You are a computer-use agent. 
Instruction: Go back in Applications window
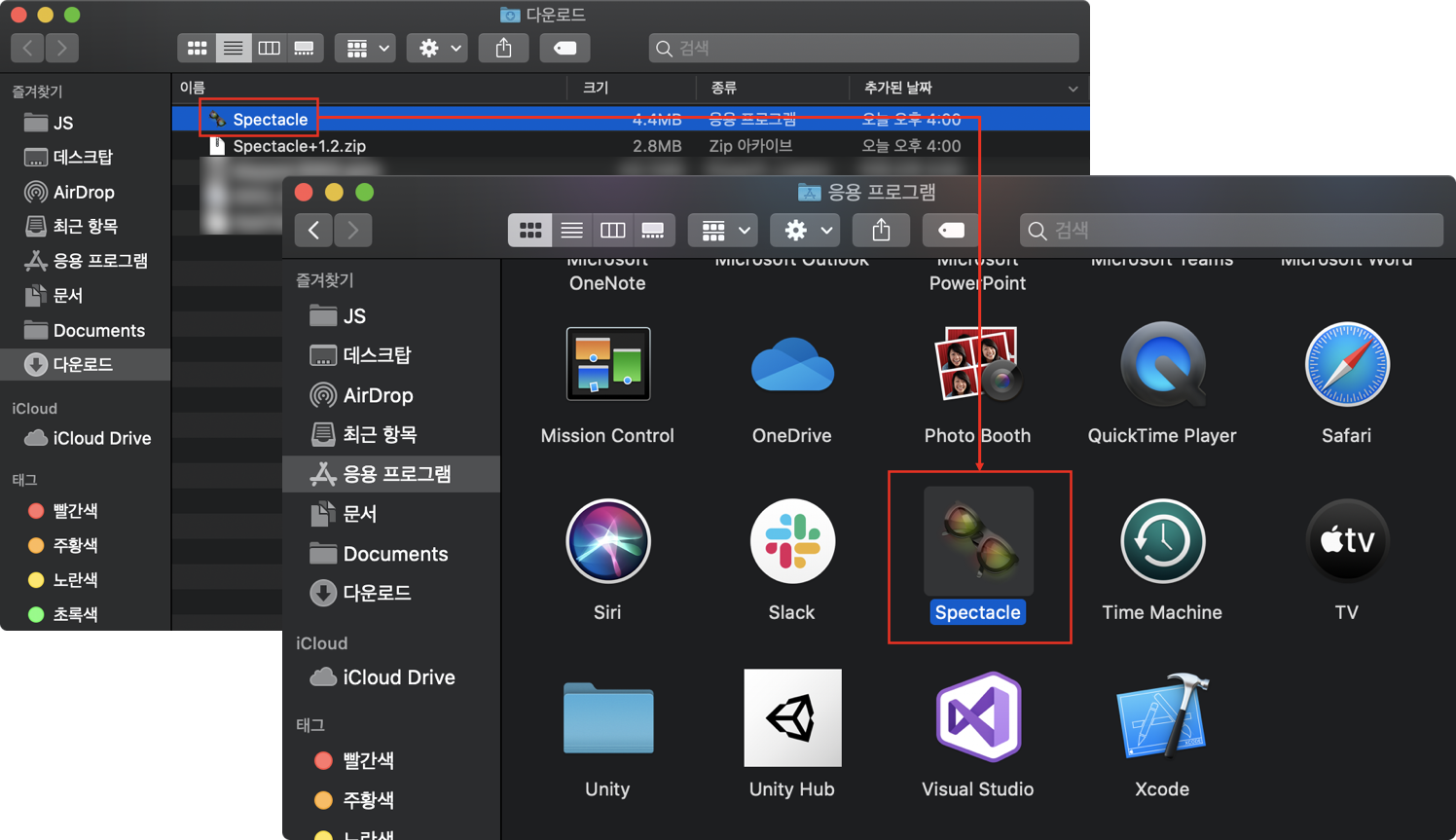pos(313,231)
